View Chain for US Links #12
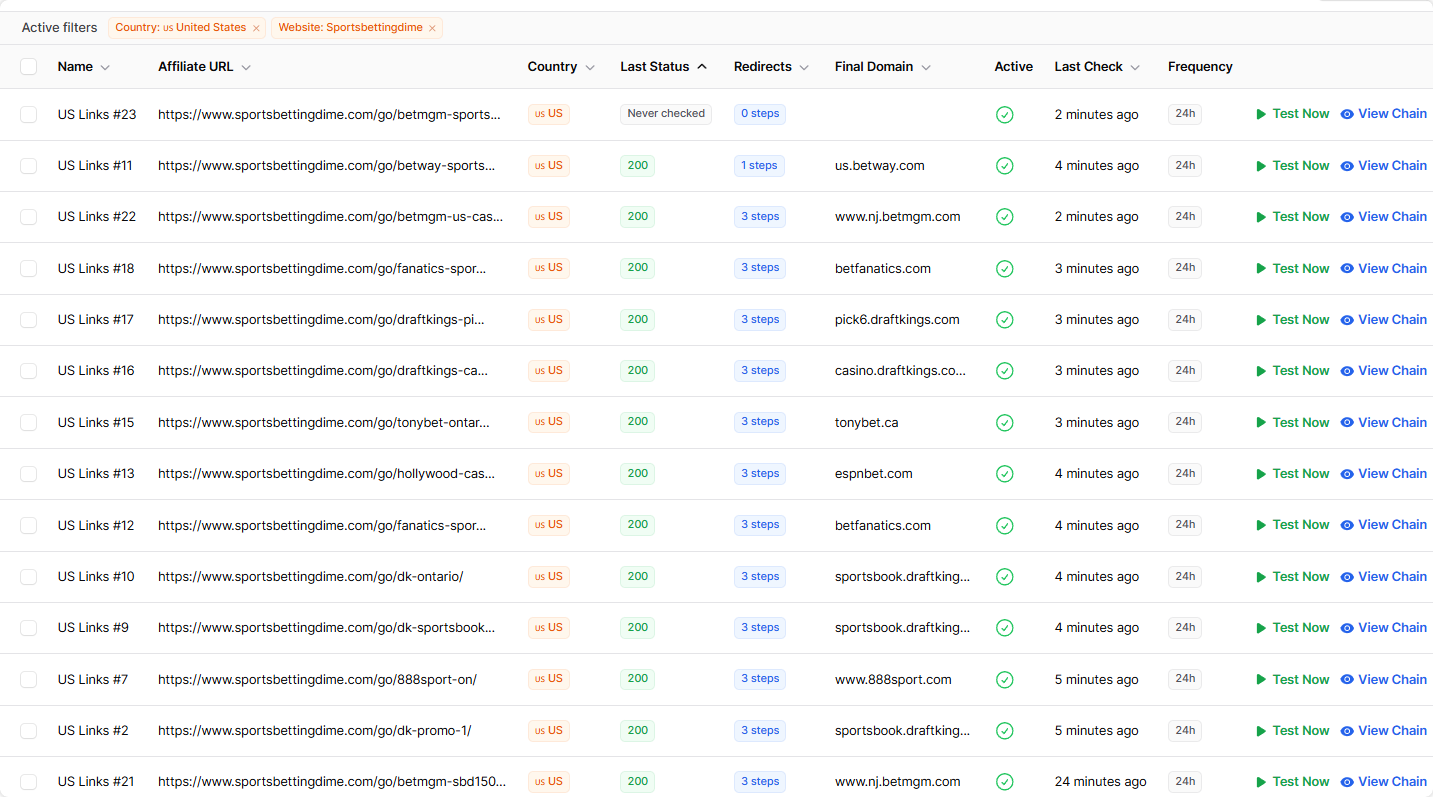 point(1384,525)
